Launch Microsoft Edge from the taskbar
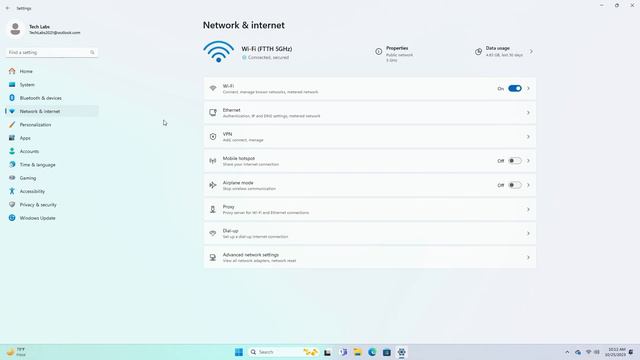Viewport: 640px width, 360px height. pos(372,352)
